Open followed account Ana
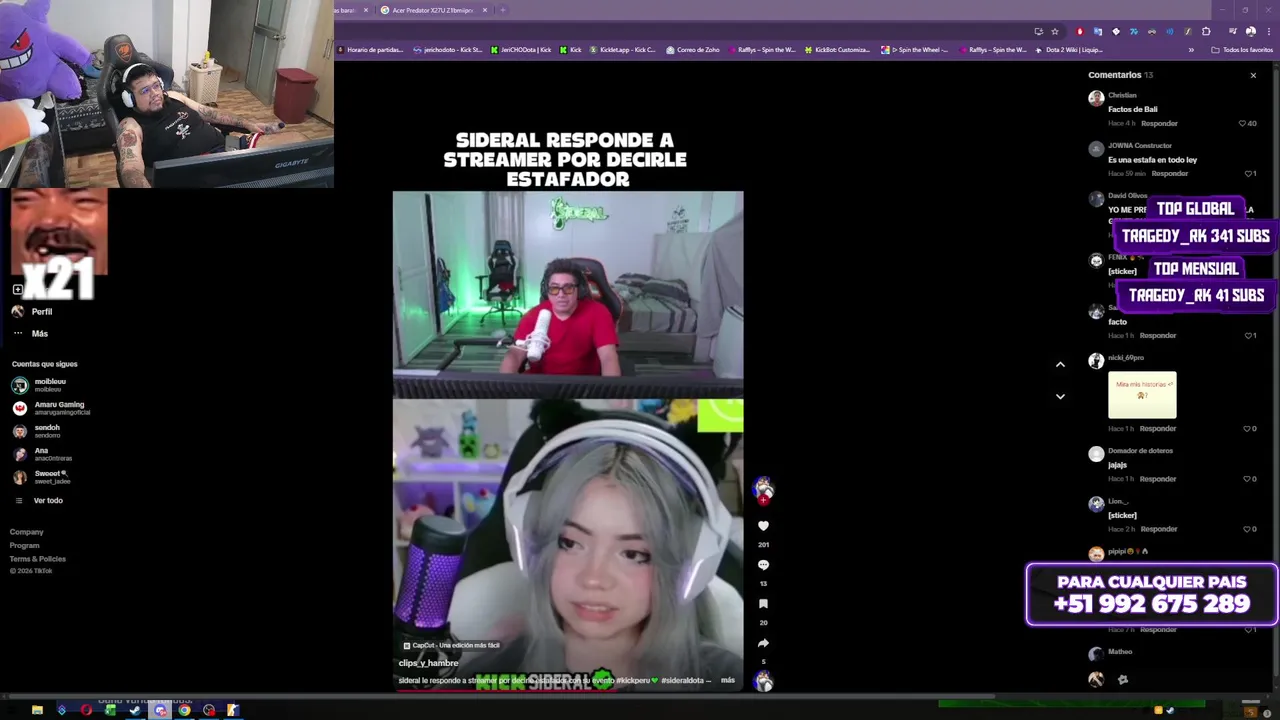The width and height of the screenshot is (1280, 720). (x=42, y=454)
